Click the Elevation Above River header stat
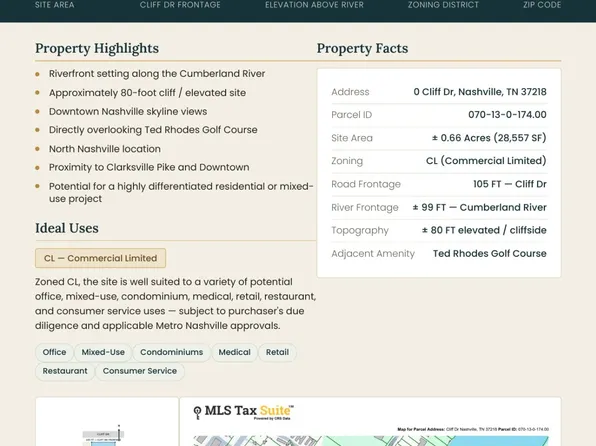This screenshot has height=446, width=596. pos(314,5)
